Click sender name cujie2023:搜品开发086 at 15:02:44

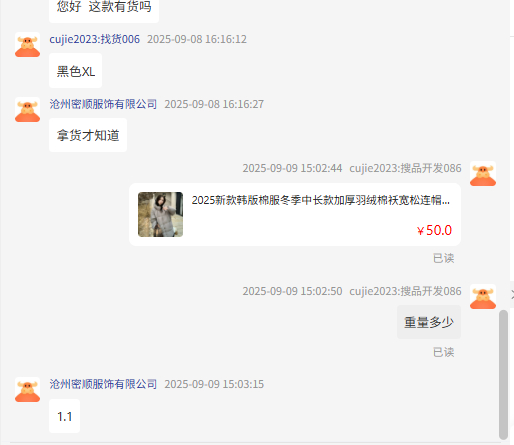pos(405,168)
